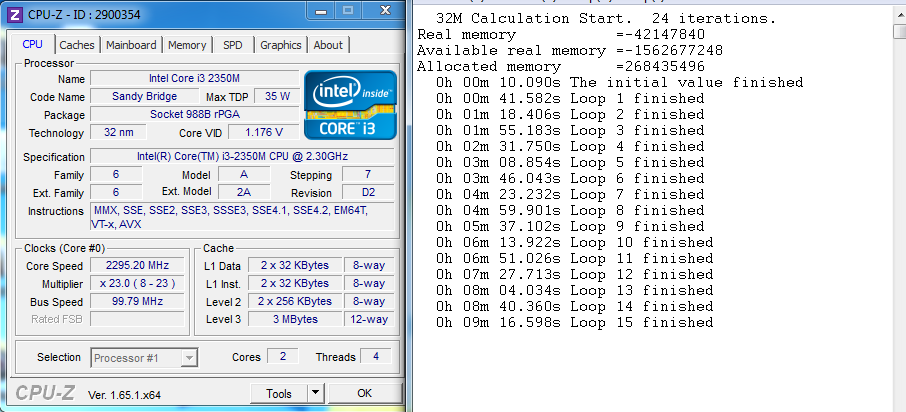Click the Family value 6
906x412 pixels.
116,175
